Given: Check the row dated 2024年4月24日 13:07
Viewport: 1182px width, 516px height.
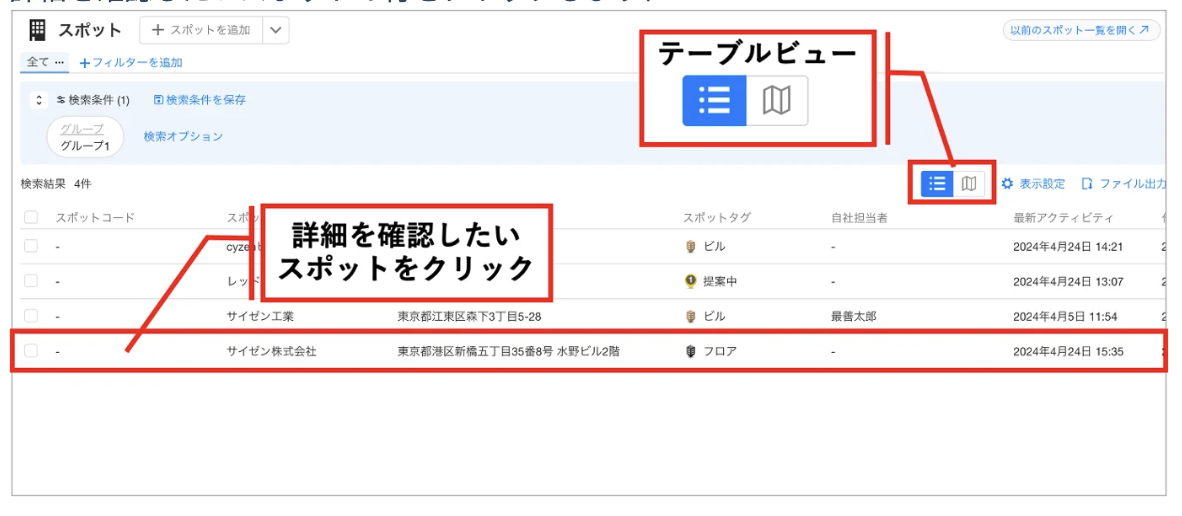Looking at the screenshot, I should click(x=31, y=281).
